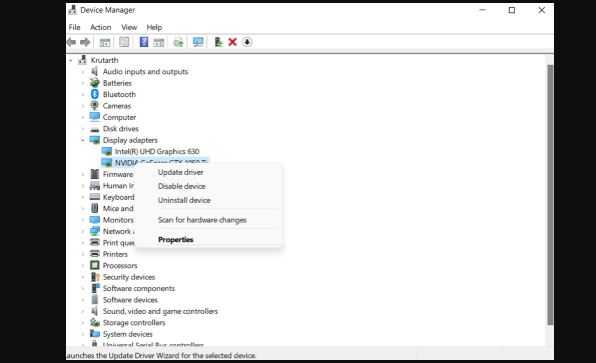596x363 pixels.
Task: Click the Monitors category icon
Action: point(95,220)
